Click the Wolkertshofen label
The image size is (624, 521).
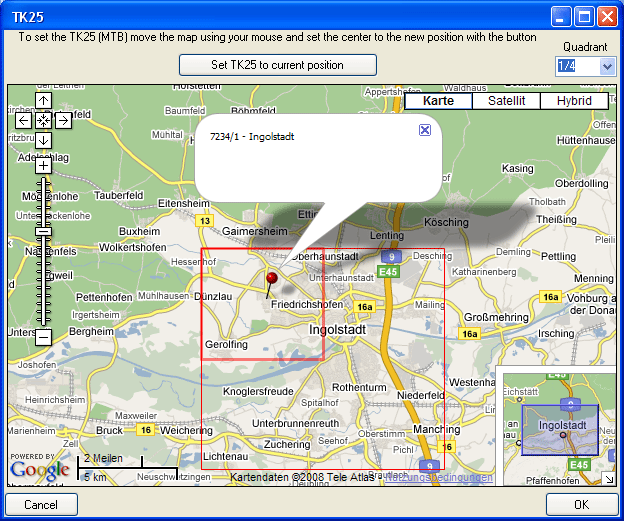[133, 247]
